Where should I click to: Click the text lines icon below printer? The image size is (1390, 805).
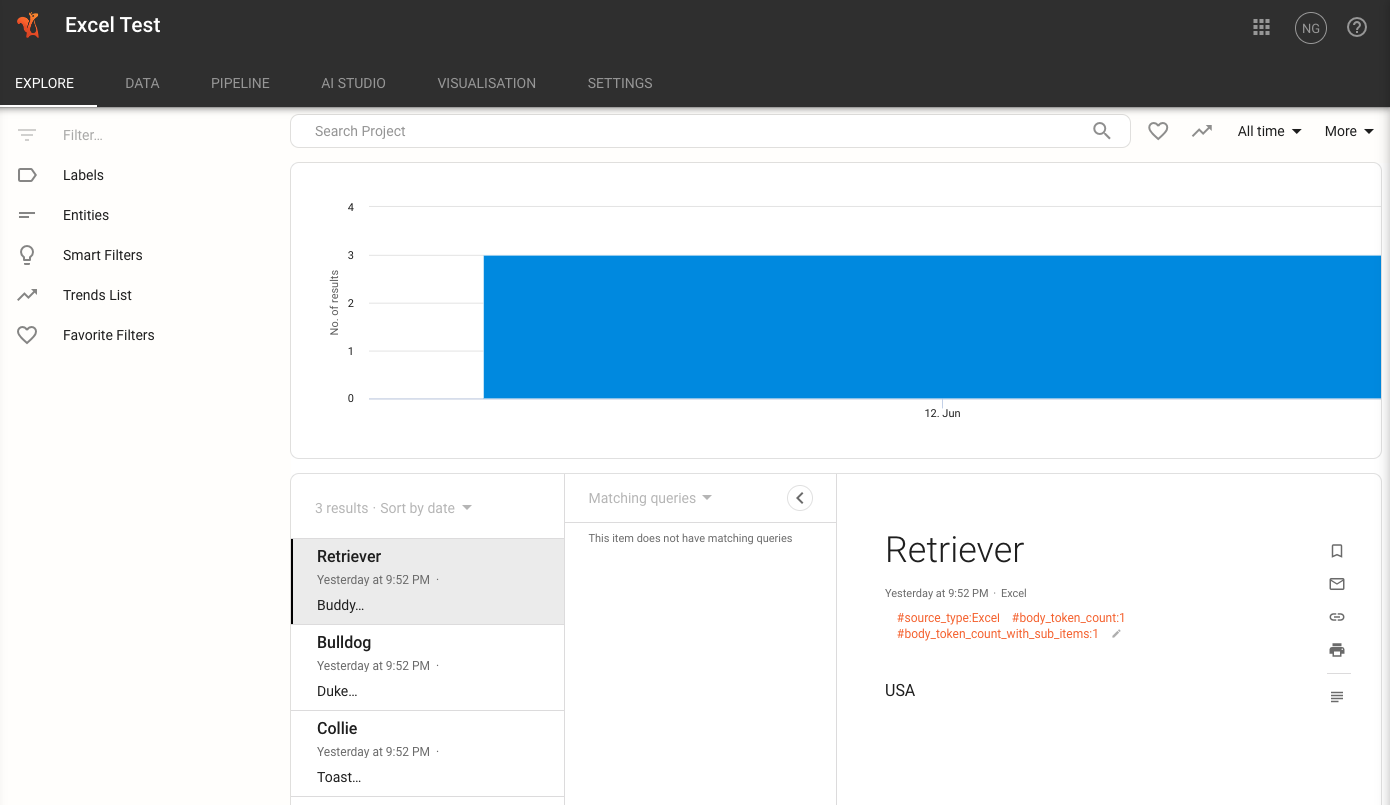pos(1337,697)
